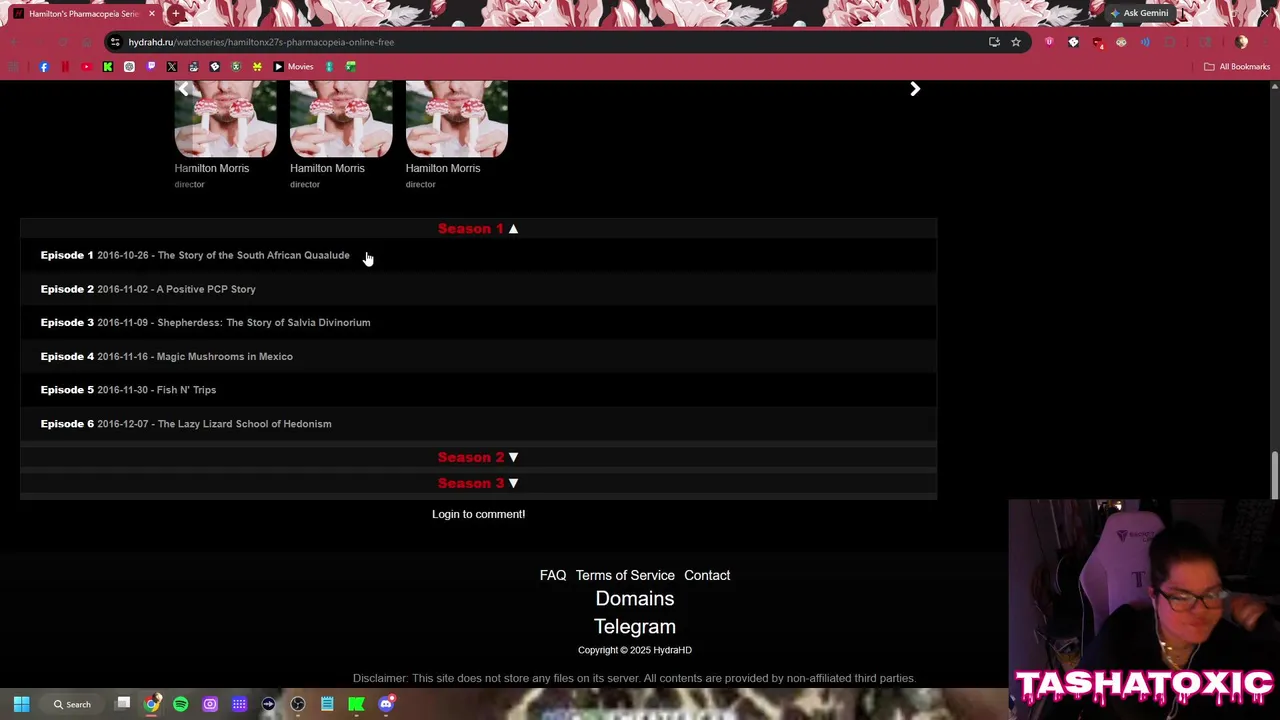Click the Login to comment link
The width and height of the screenshot is (1280, 720).
point(478,514)
